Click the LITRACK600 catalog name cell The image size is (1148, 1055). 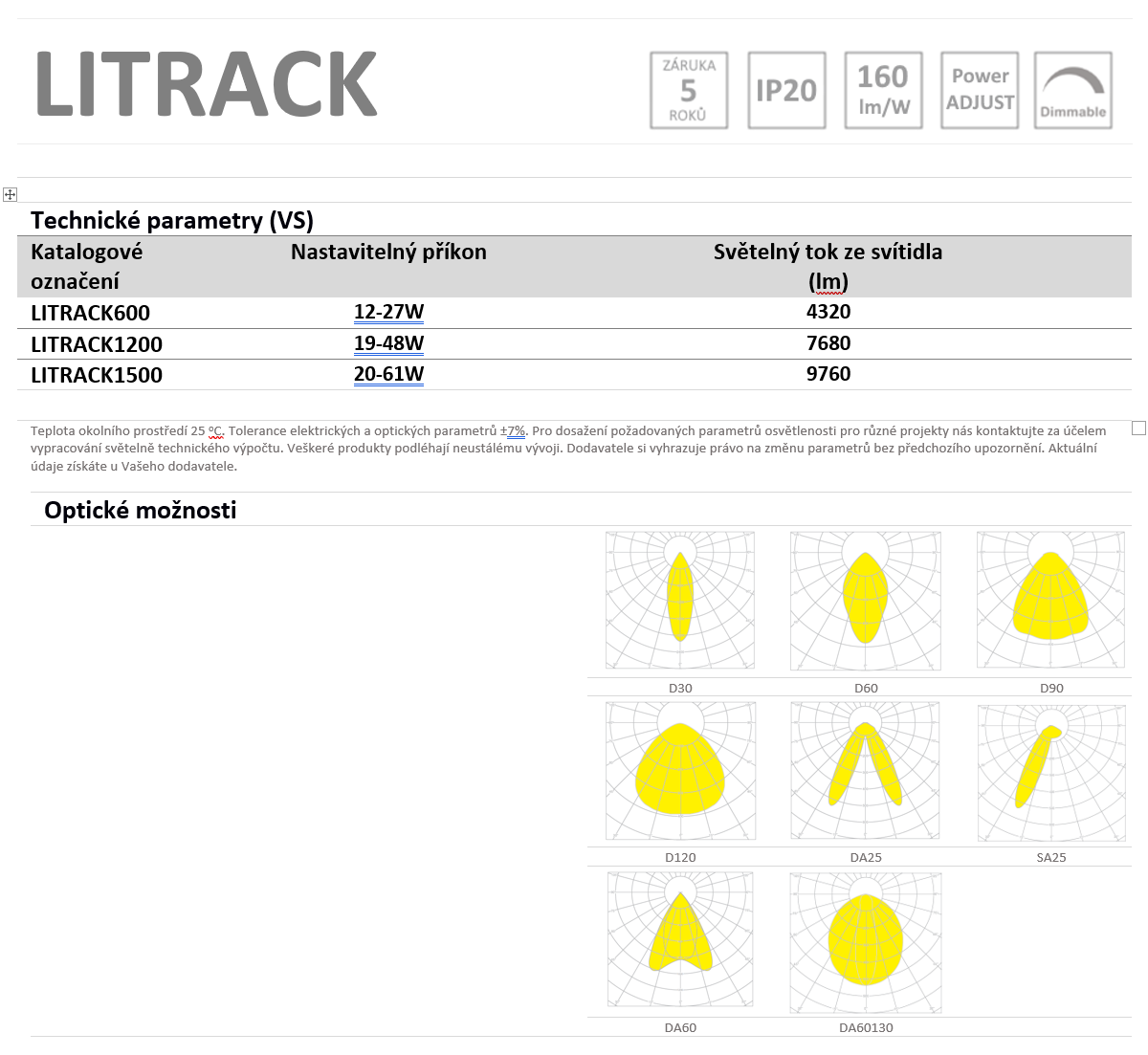point(91,313)
